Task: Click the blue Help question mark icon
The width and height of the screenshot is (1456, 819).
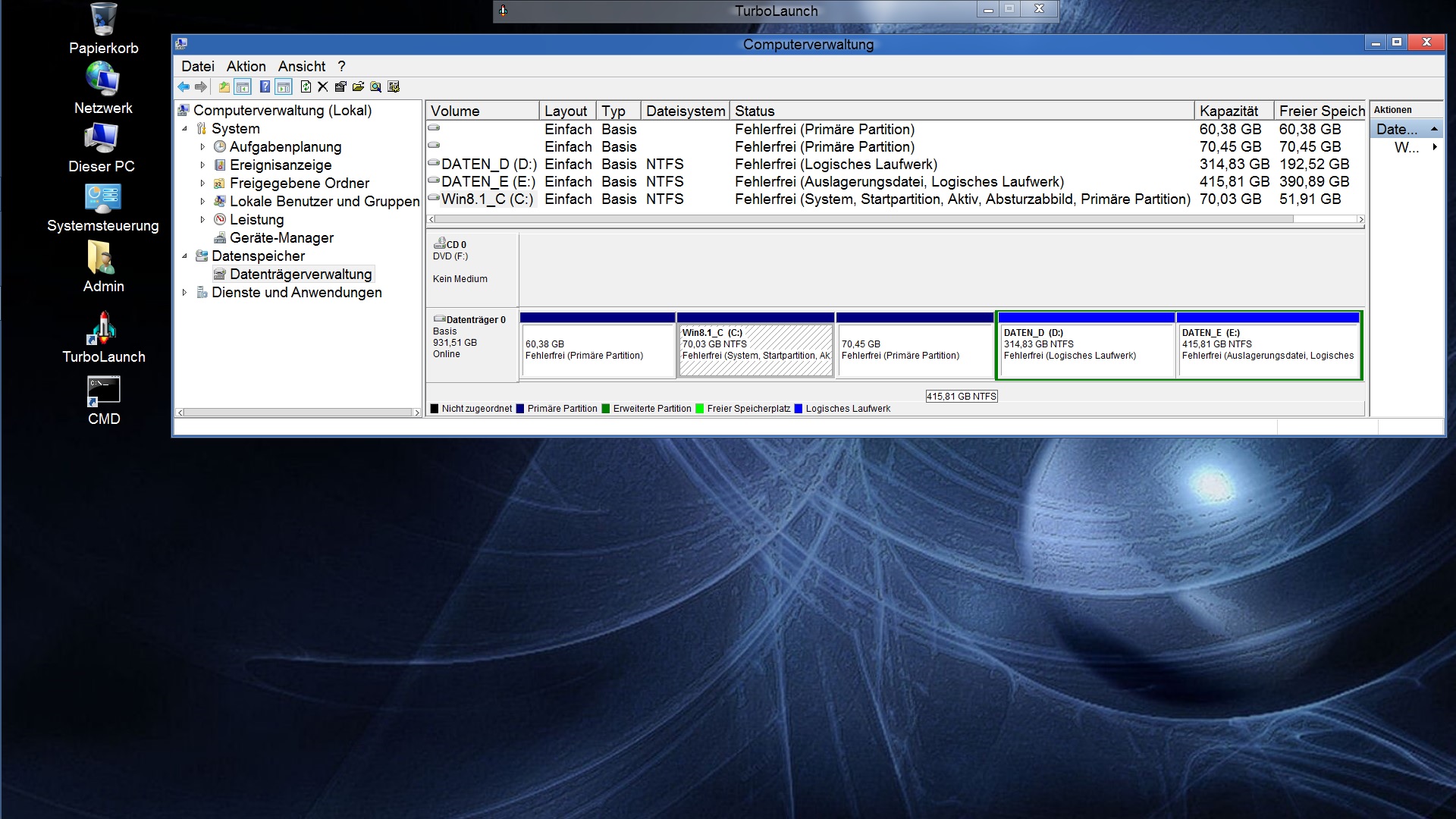Action: tap(265, 87)
